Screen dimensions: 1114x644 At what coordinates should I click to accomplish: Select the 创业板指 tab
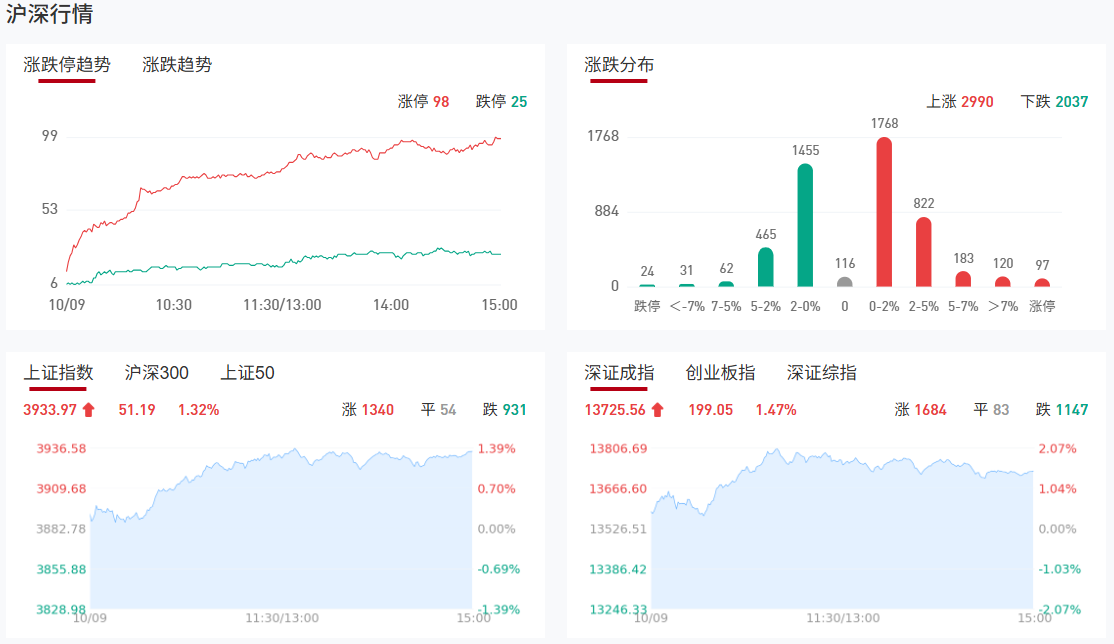tap(720, 373)
